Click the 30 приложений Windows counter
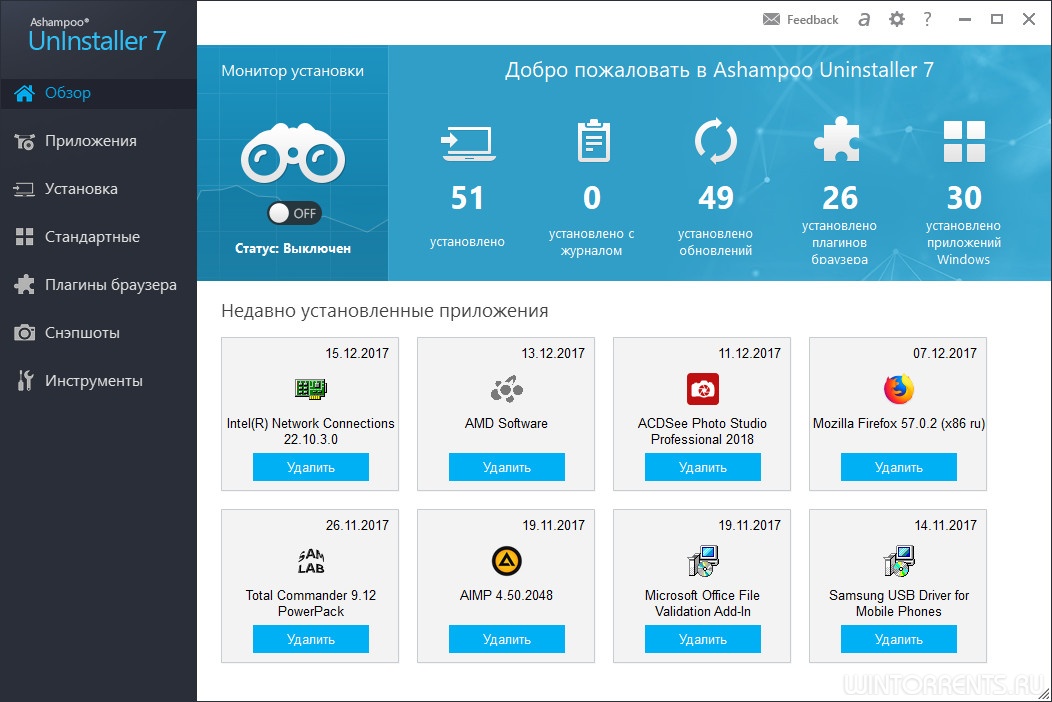1052x702 pixels. (x=963, y=224)
